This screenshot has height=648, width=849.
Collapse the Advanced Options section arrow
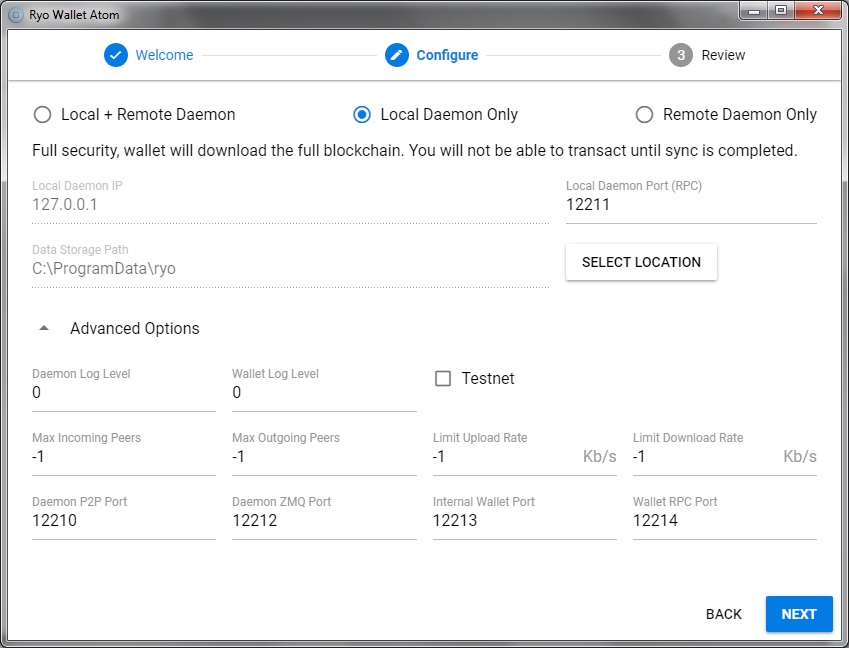pyautogui.click(x=44, y=328)
